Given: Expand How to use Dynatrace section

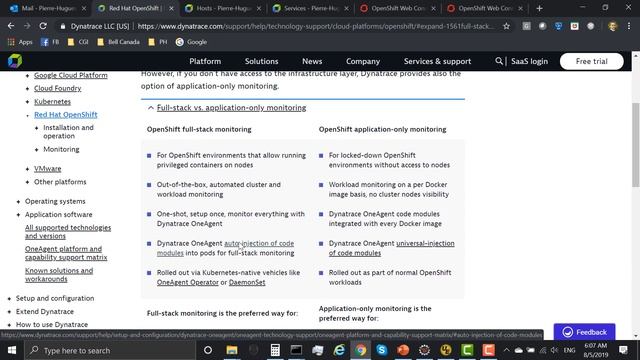Looking at the screenshot, I should pos(9,325).
